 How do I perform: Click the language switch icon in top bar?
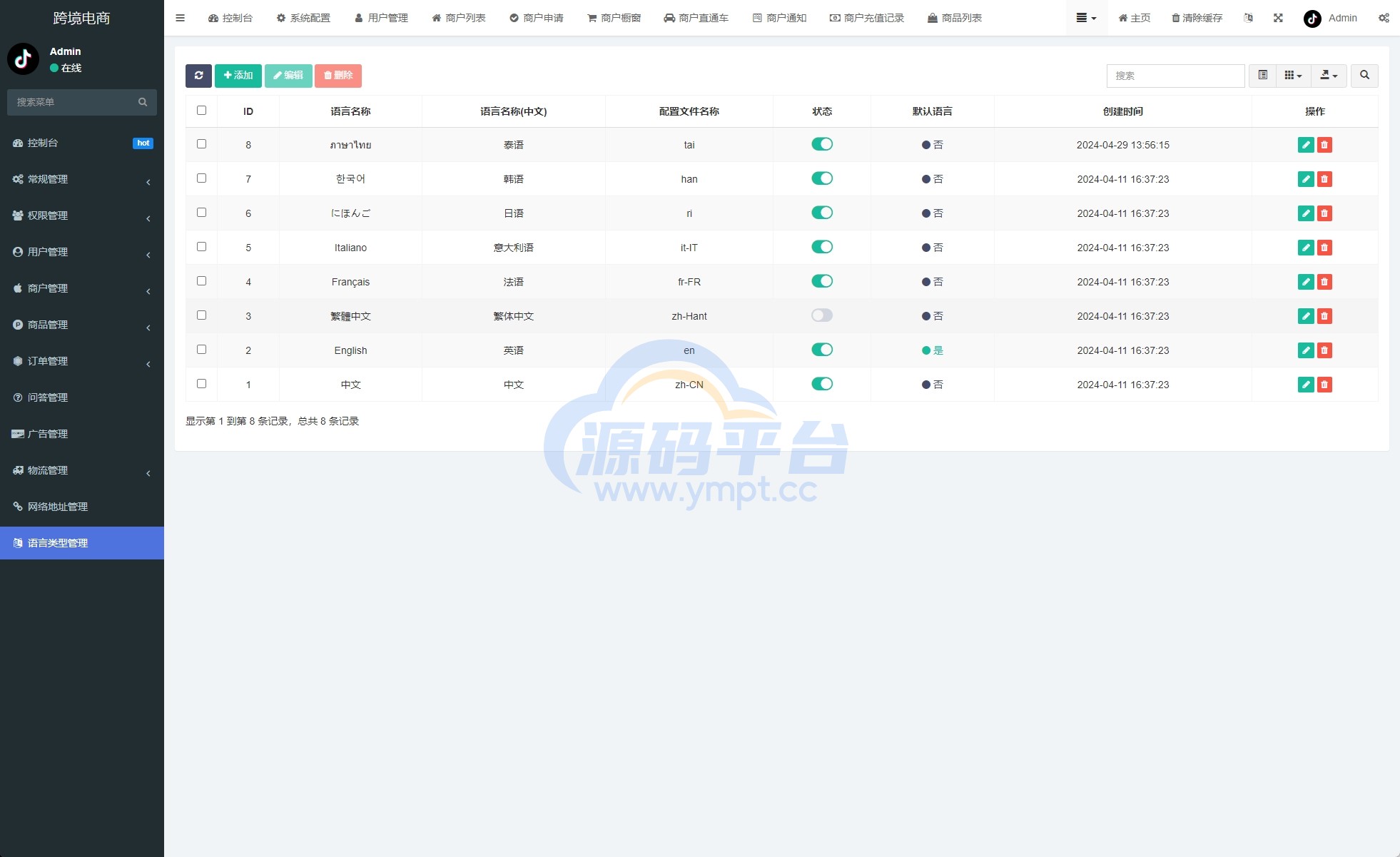pos(1248,18)
